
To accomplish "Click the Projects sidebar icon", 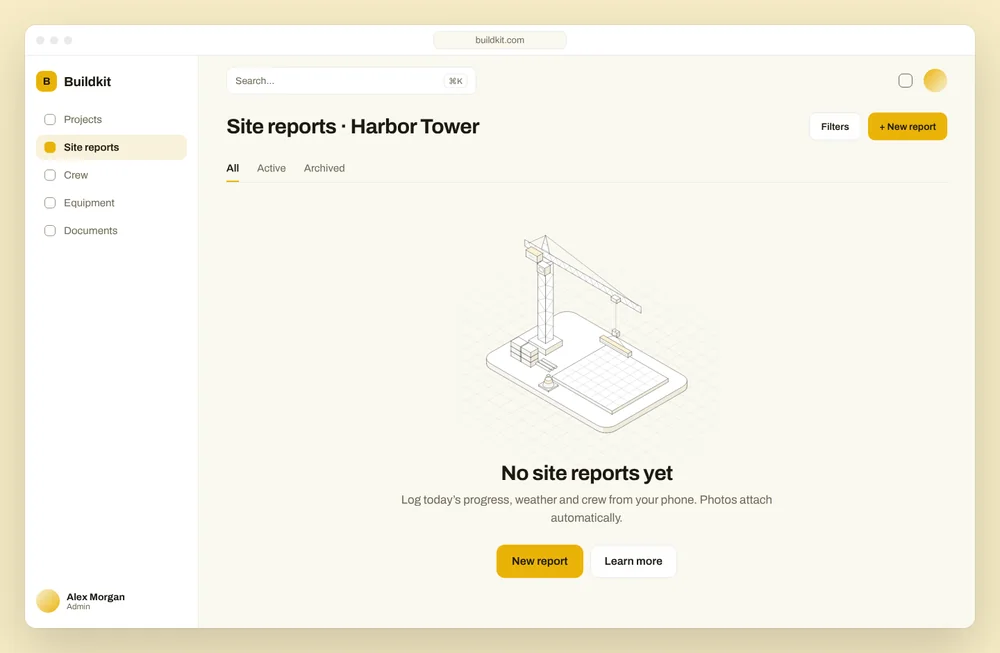I will point(50,119).
